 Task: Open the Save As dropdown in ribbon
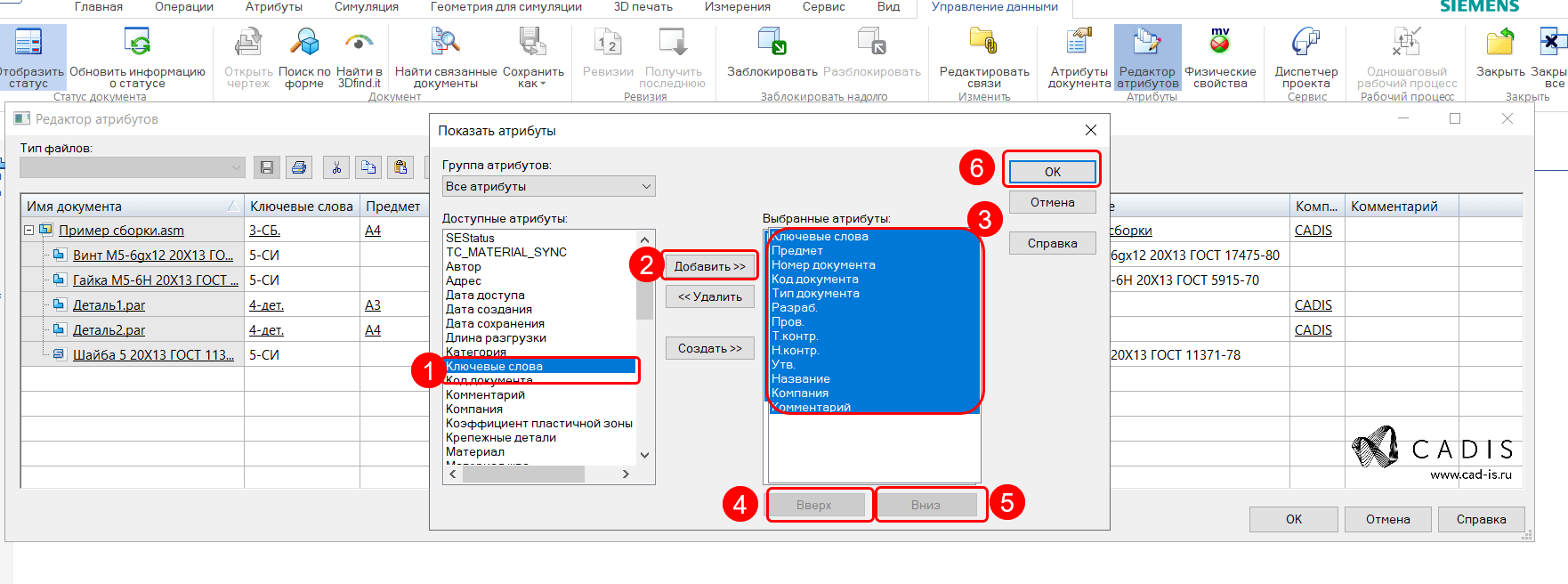click(533, 77)
